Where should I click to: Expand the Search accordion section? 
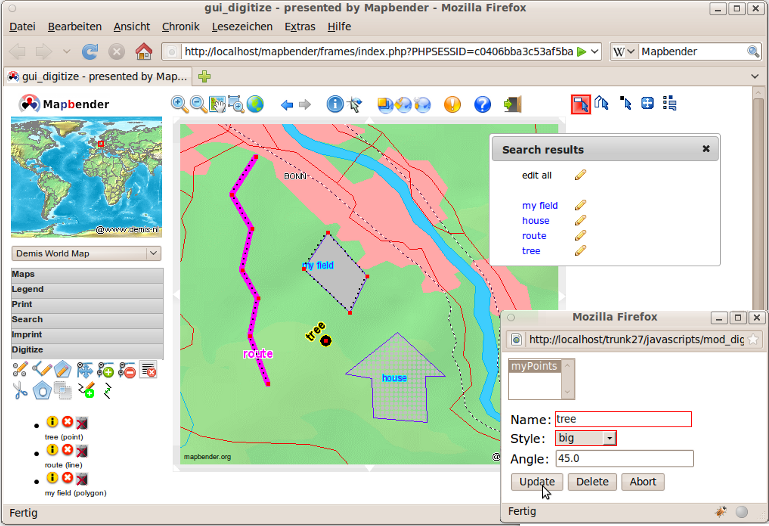coord(87,320)
